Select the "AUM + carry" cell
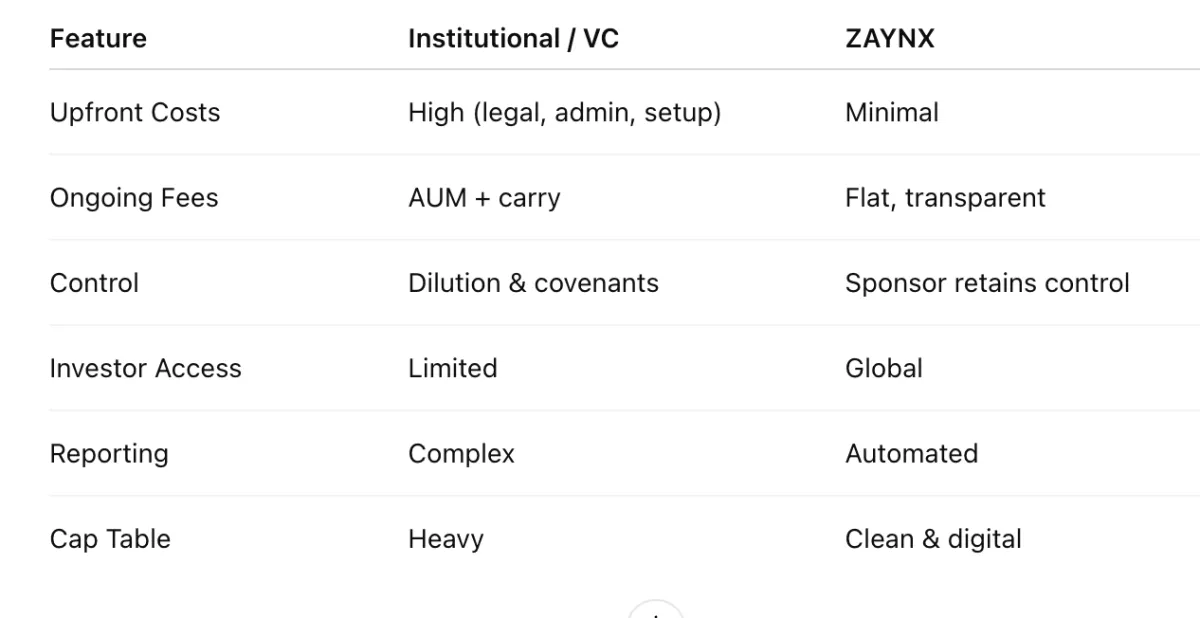1200x618 pixels. click(484, 198)
